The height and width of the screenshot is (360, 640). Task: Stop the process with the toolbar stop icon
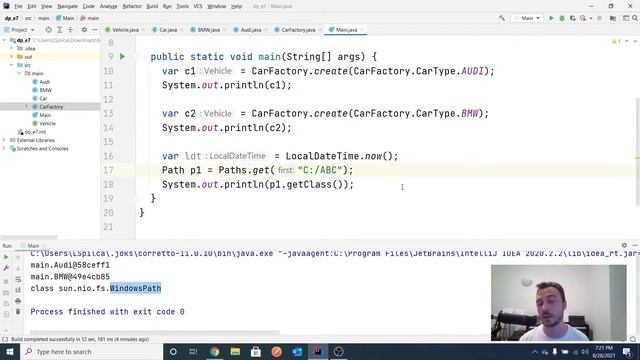coord(600,18)
